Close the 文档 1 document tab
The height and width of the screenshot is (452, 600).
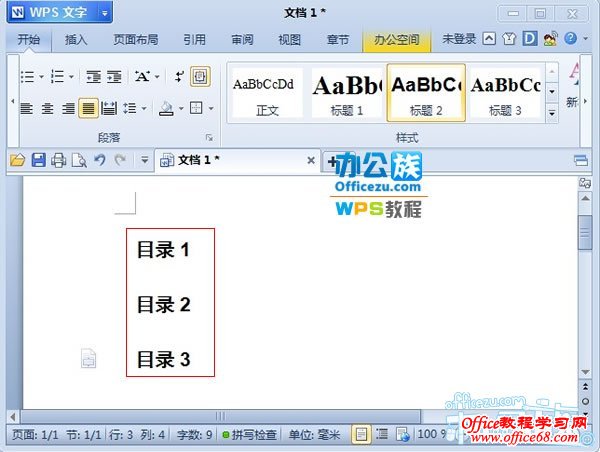pyautogui.click(x=311, y=160)
